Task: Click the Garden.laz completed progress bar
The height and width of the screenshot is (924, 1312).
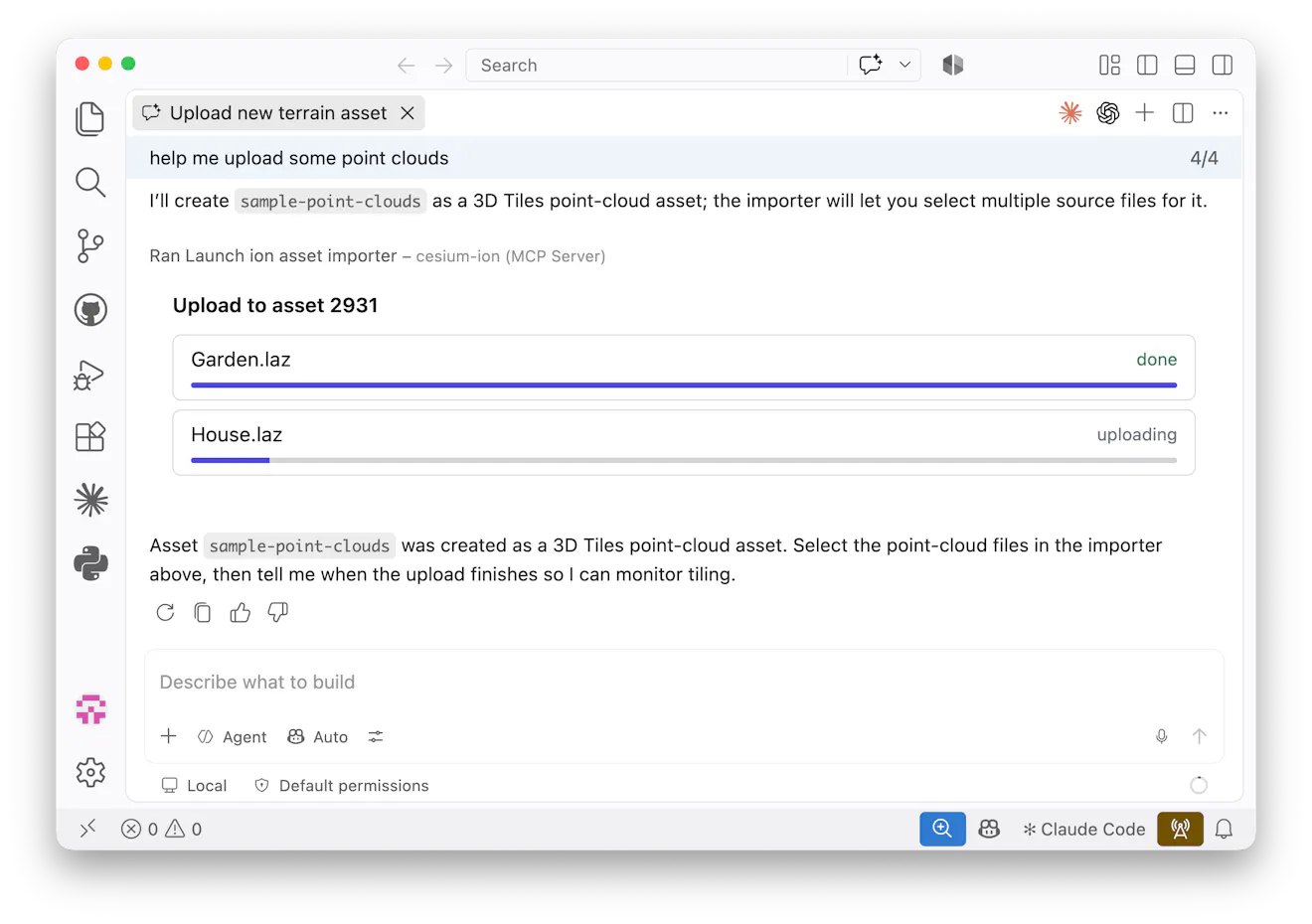Action: pyautogui.click(x=684, y=385)
